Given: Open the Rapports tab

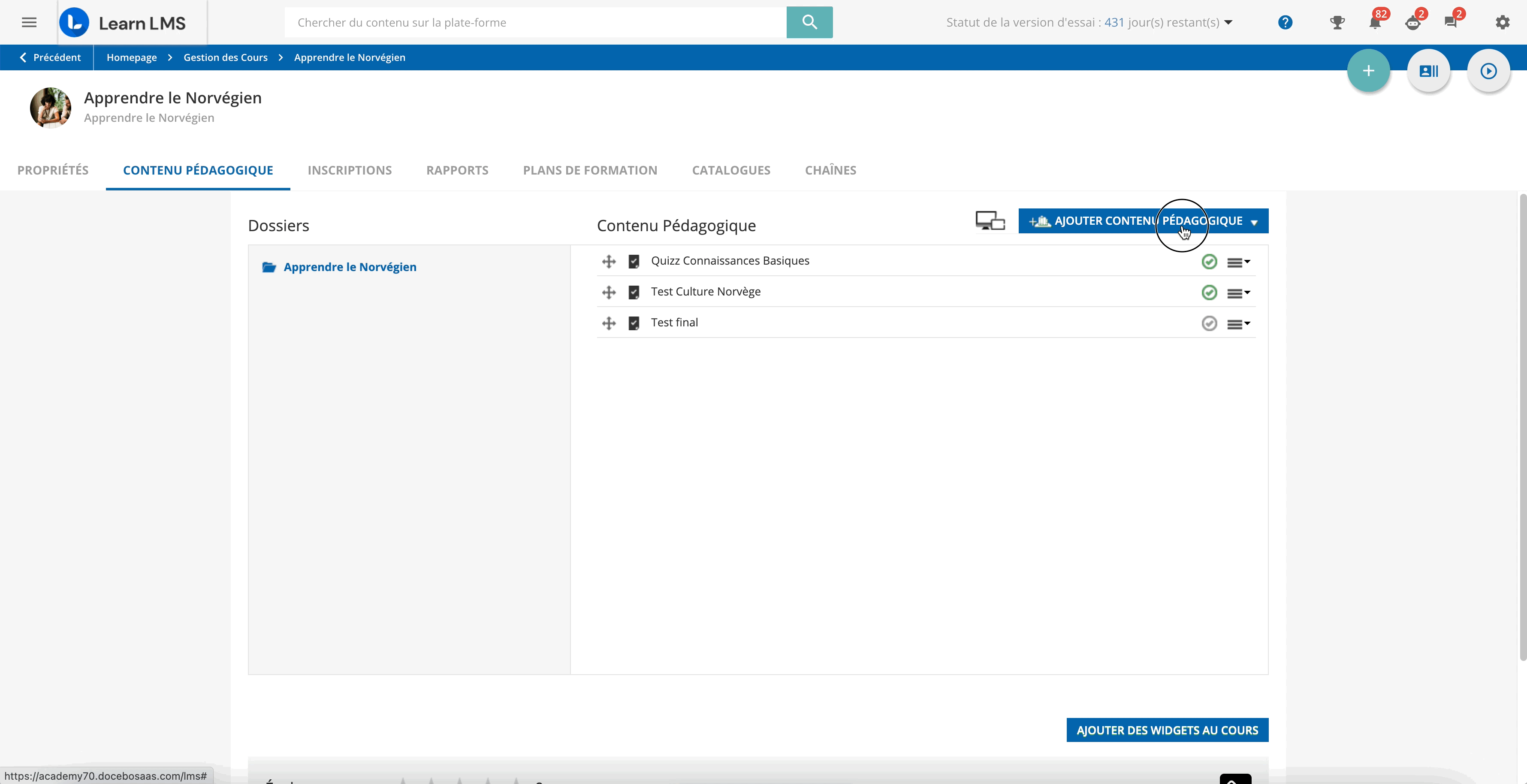Looking at the screenshot, I should tap(457, 170).
